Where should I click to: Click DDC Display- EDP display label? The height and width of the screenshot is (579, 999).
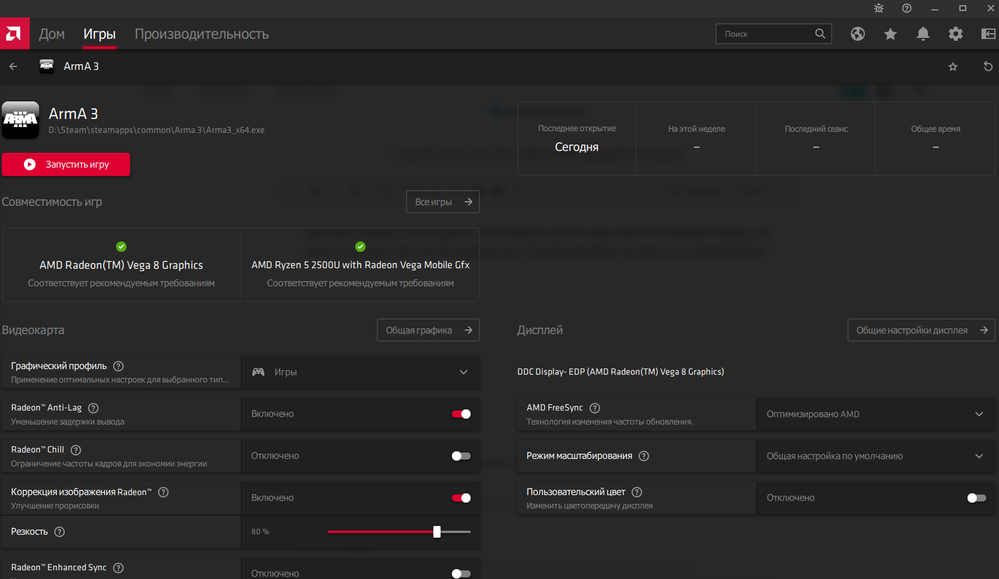pyautogui.click(x=621, y=372)
